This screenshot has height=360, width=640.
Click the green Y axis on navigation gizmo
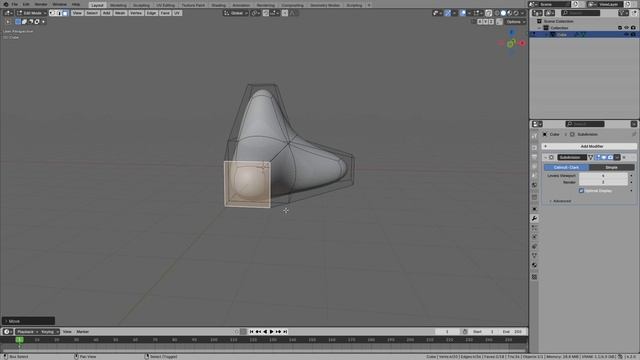click(510, 44)
